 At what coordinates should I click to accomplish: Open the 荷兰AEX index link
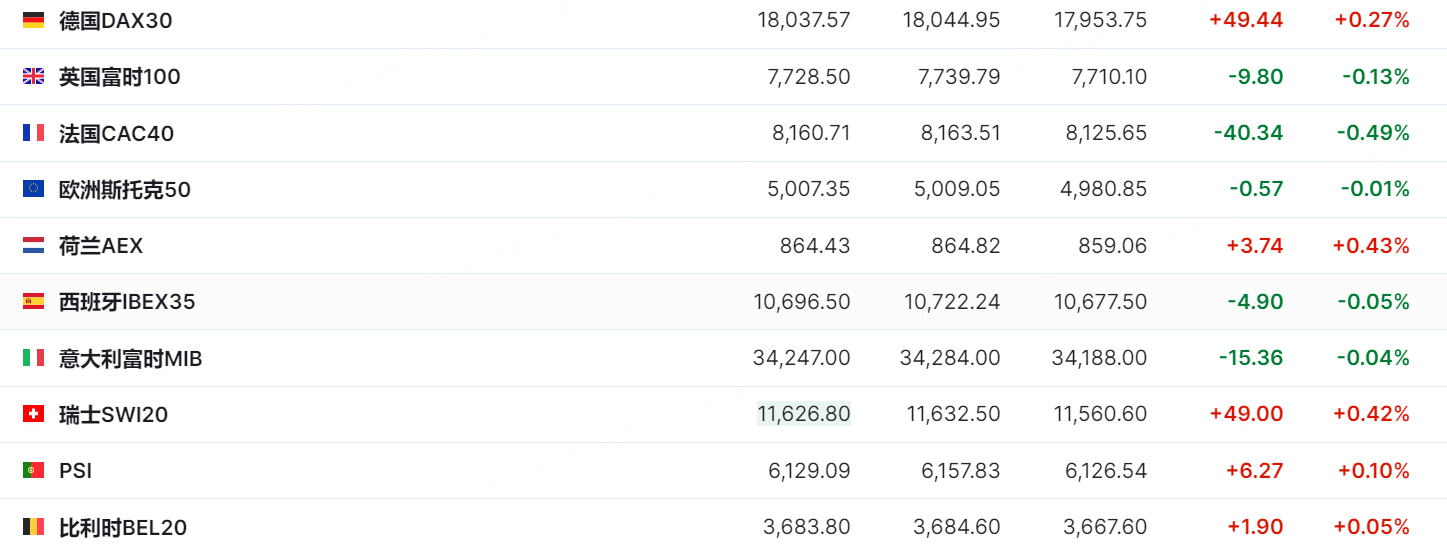click(101, 245)
